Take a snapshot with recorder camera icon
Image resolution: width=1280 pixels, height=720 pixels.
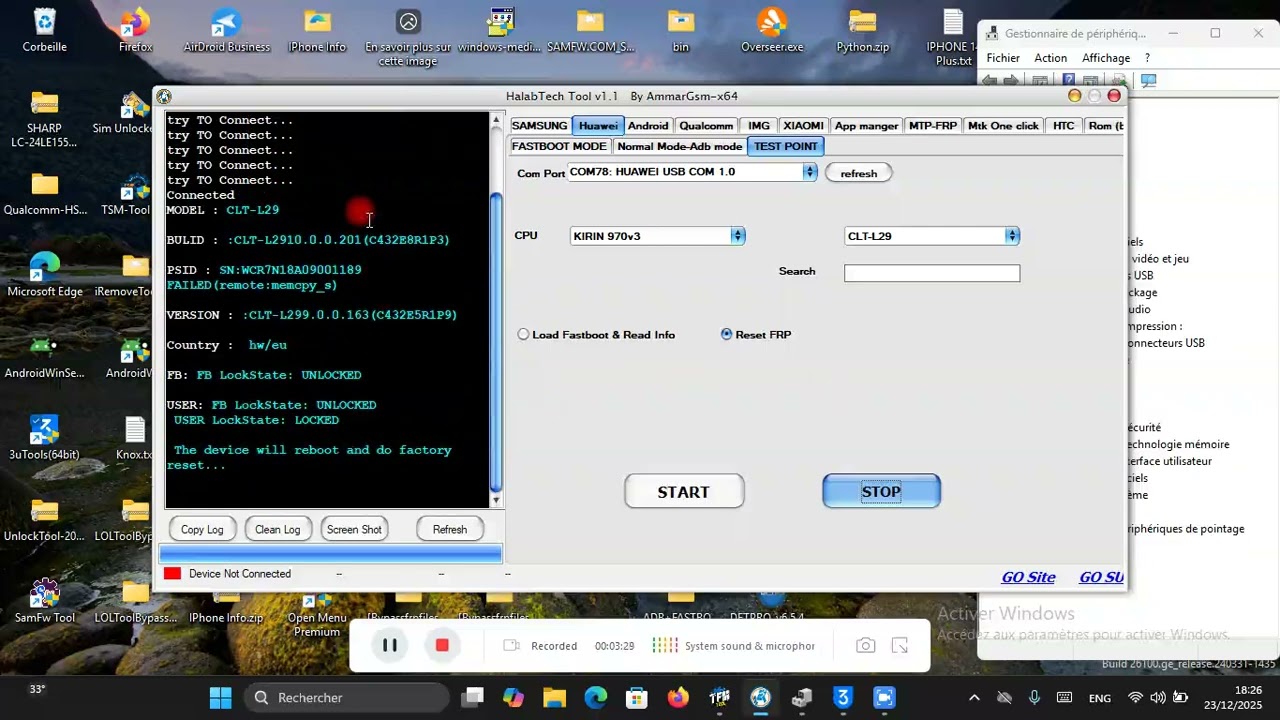coord(866,646)
